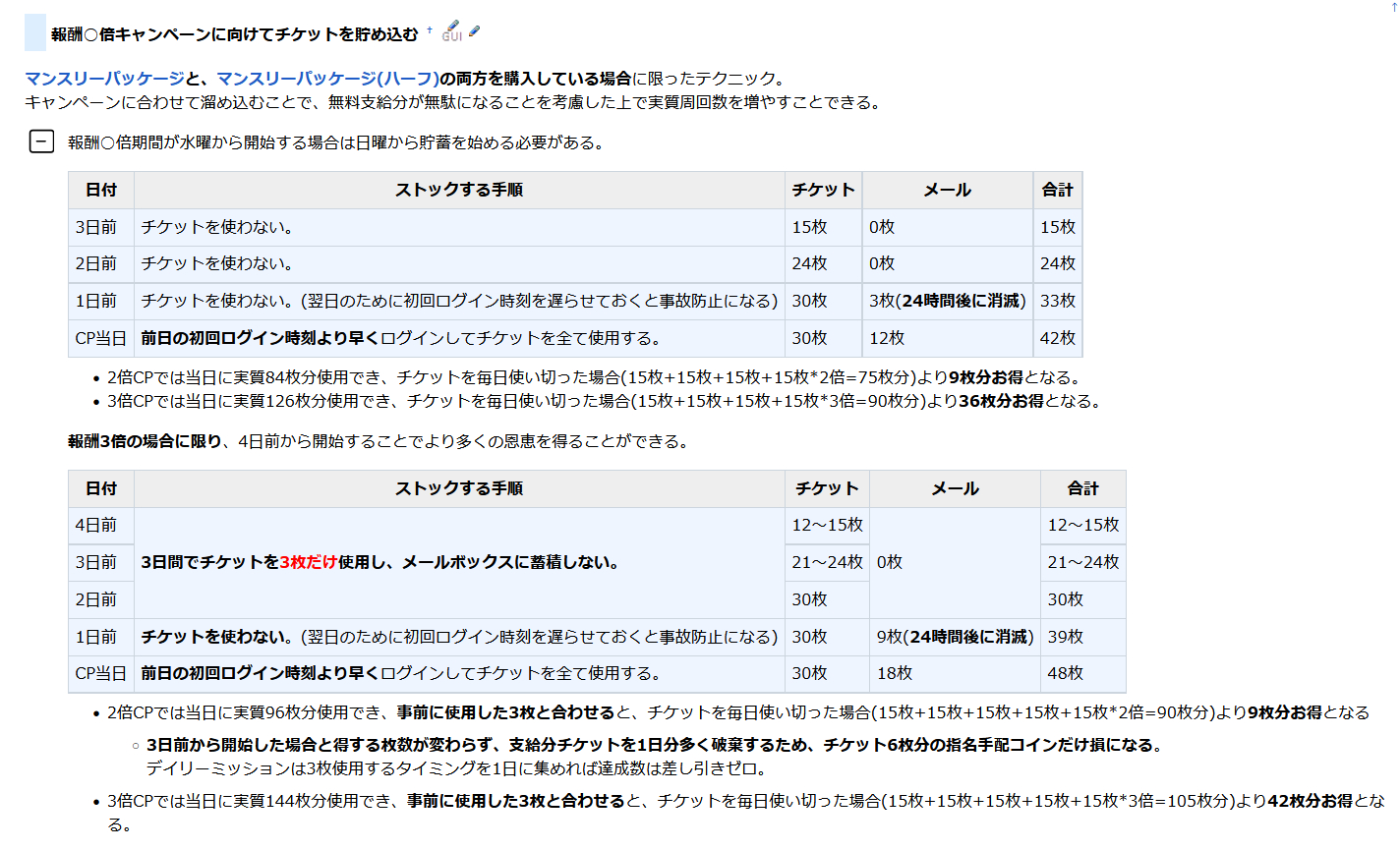The image size is (1400, 850).
Task: Click the 4日前 cell in the second table
Action: pos(96,525)
